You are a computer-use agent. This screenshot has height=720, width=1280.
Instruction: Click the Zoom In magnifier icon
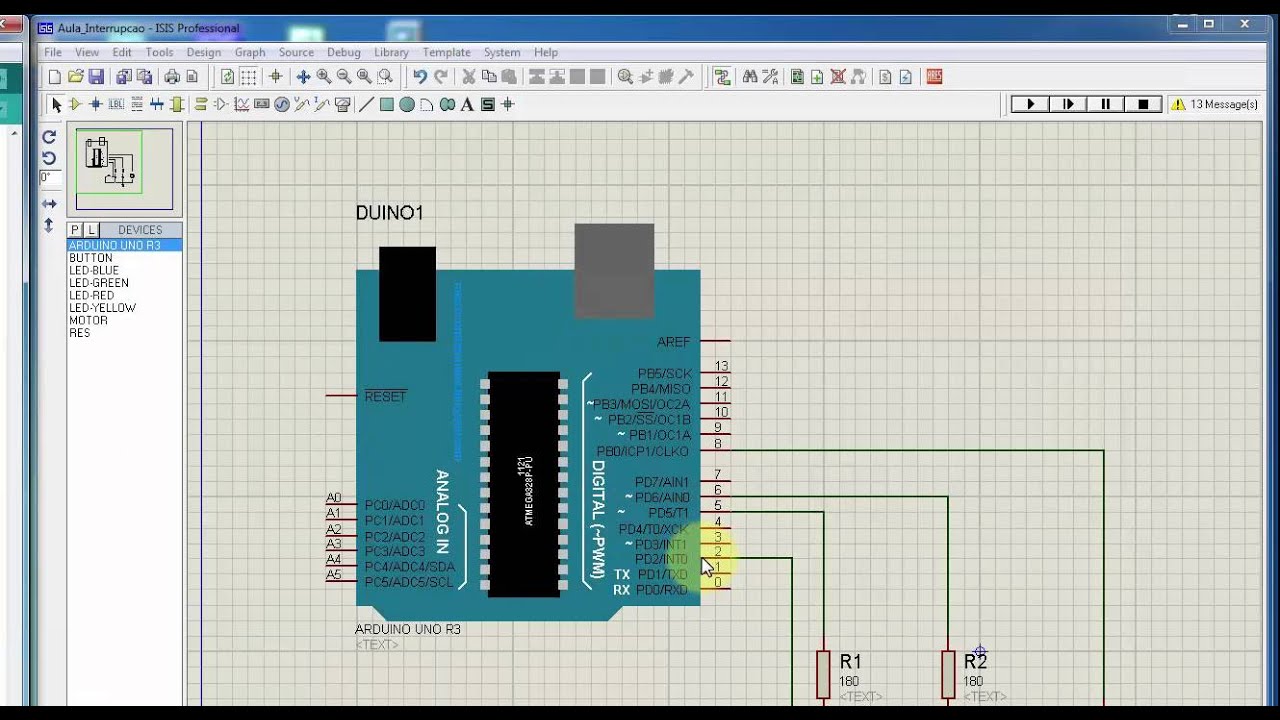coord(324,77)
